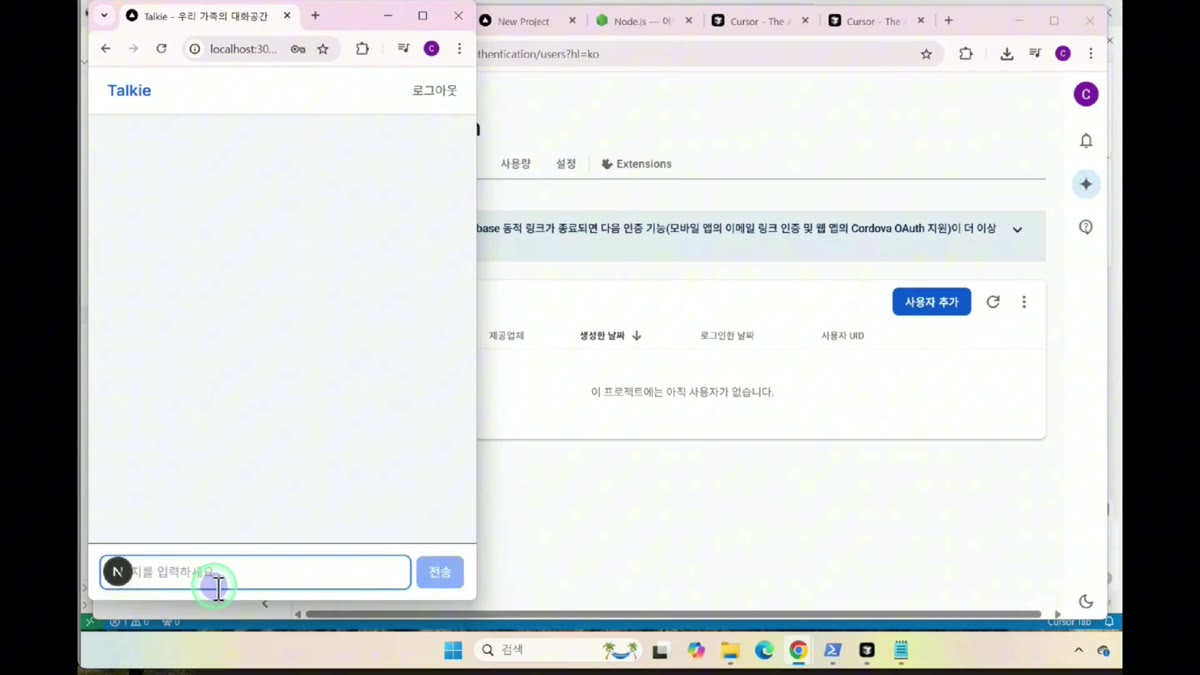The image size is (1200, 675).
Task: Click the 전송 send button
Action: point(440,572)
